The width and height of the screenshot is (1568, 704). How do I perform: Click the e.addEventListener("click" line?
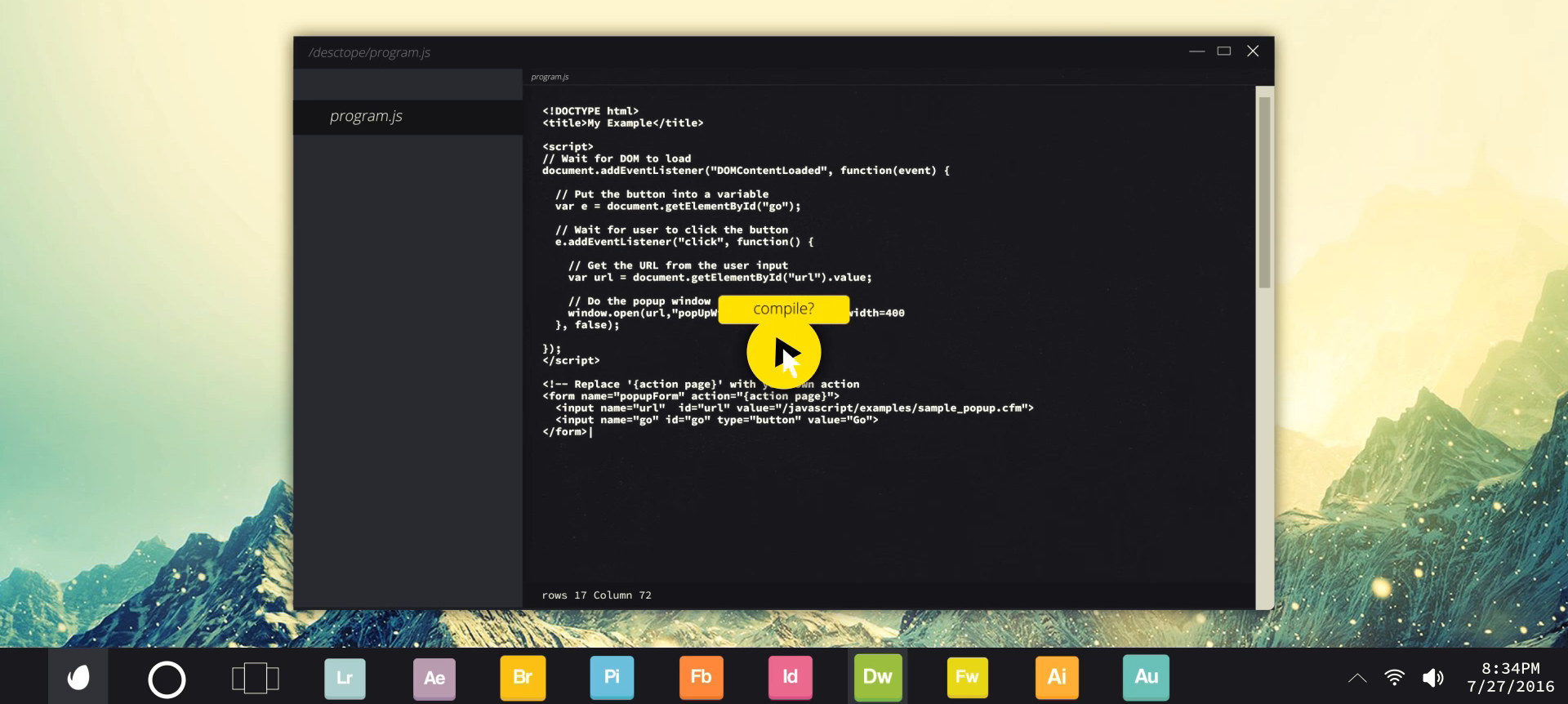click(684, 242)
